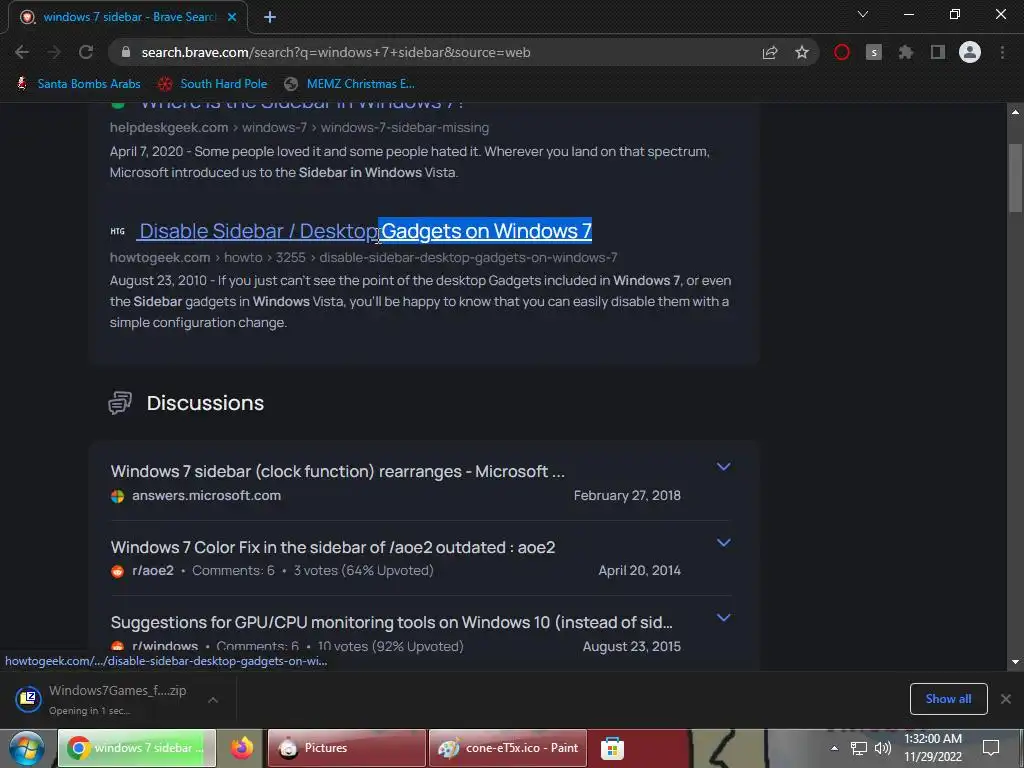Open the volume tray icon
Screen dimensions: 1024x768
pos(883,748)
